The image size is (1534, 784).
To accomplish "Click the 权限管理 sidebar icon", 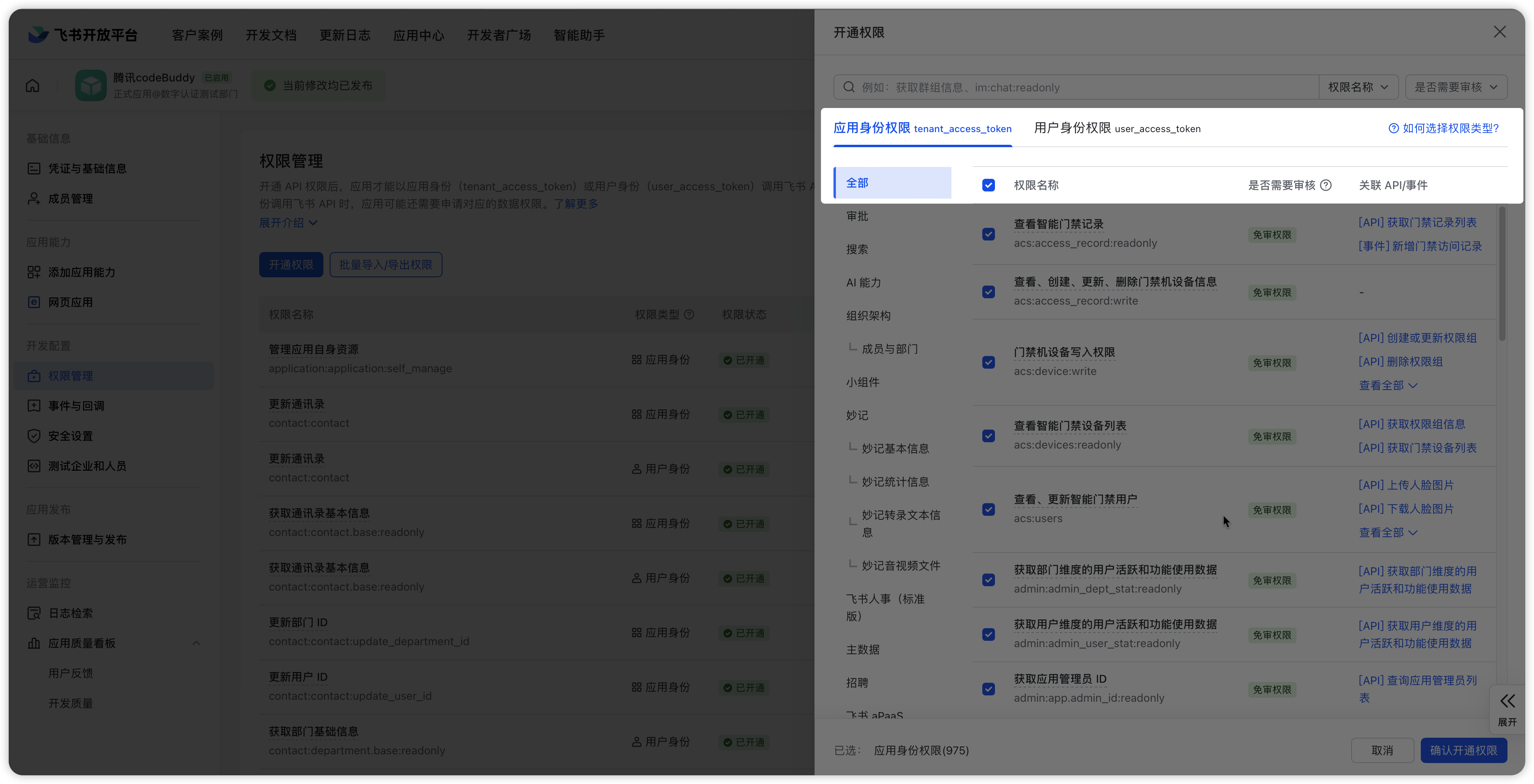I will (34, 376).
